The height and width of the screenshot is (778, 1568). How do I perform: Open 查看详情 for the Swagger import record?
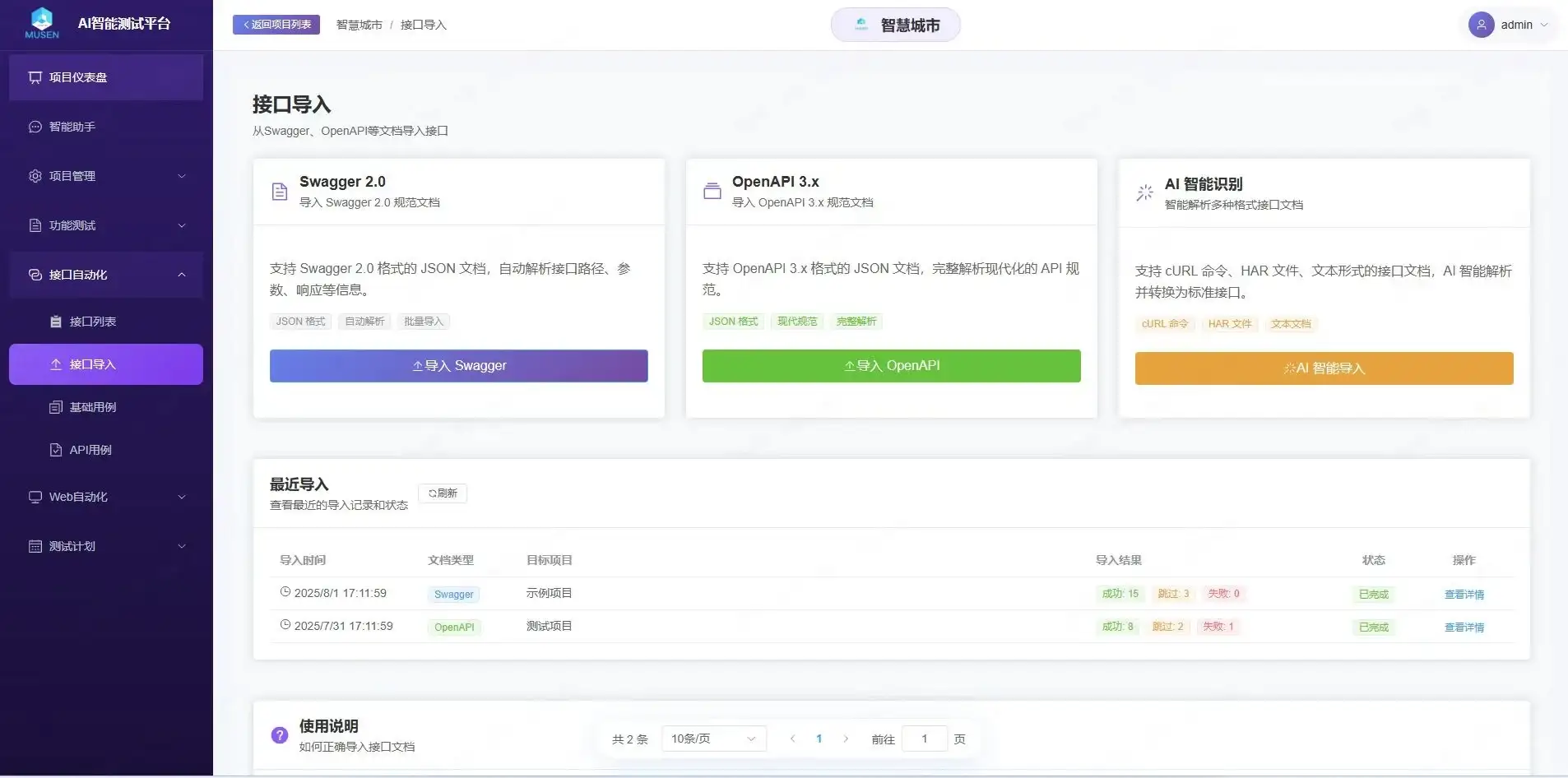(1464, 594)
